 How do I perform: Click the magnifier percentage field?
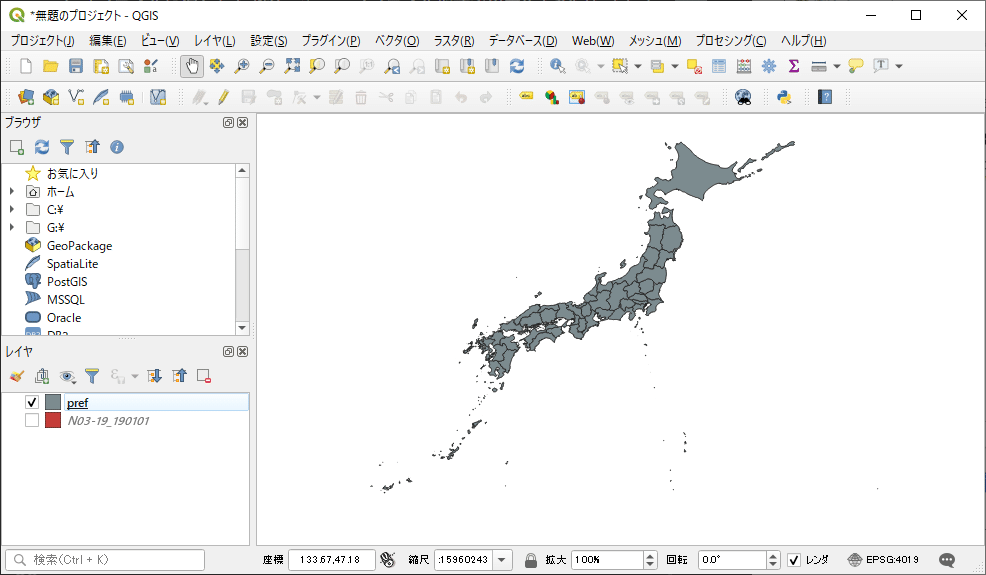click(607, 560)
